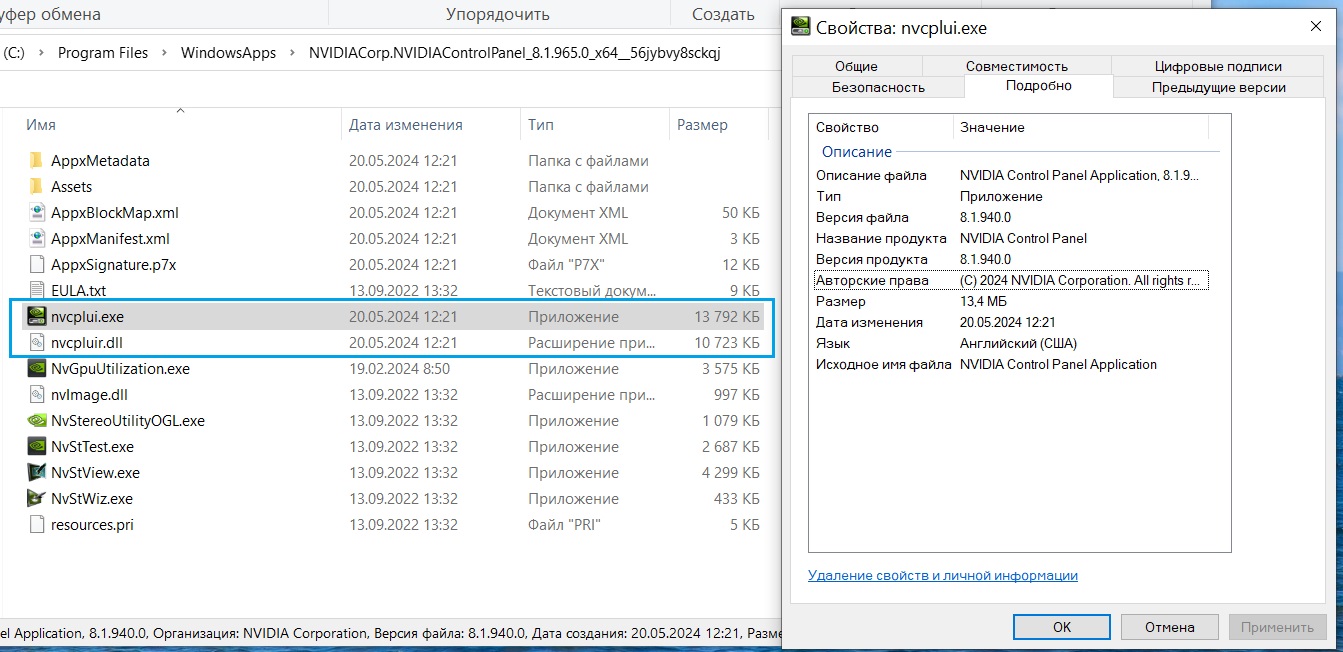
Task: Expand breadcrumb chevron after WindowsApps
Action: [293, 53]
